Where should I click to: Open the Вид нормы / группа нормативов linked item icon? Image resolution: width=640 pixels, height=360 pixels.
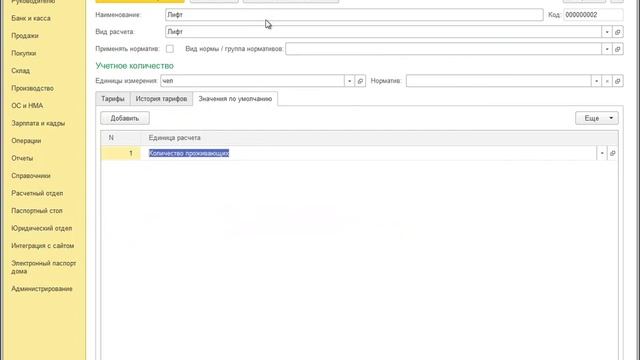[x=618, y=49]
